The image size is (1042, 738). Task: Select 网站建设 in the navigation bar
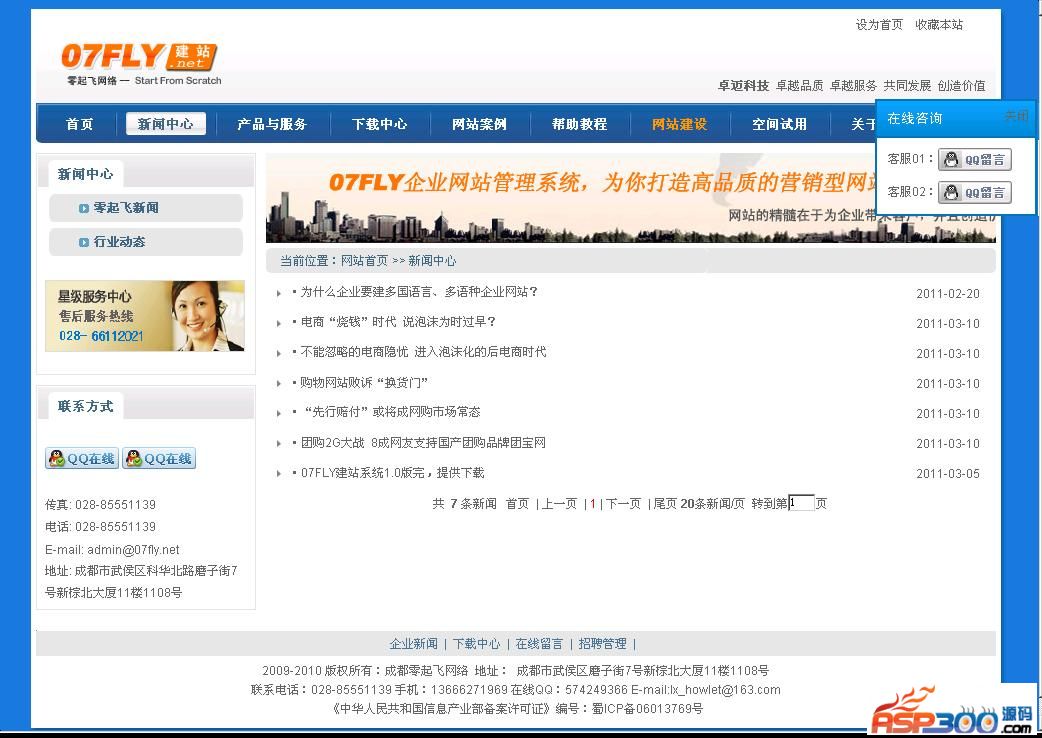(x=679, y=124)
